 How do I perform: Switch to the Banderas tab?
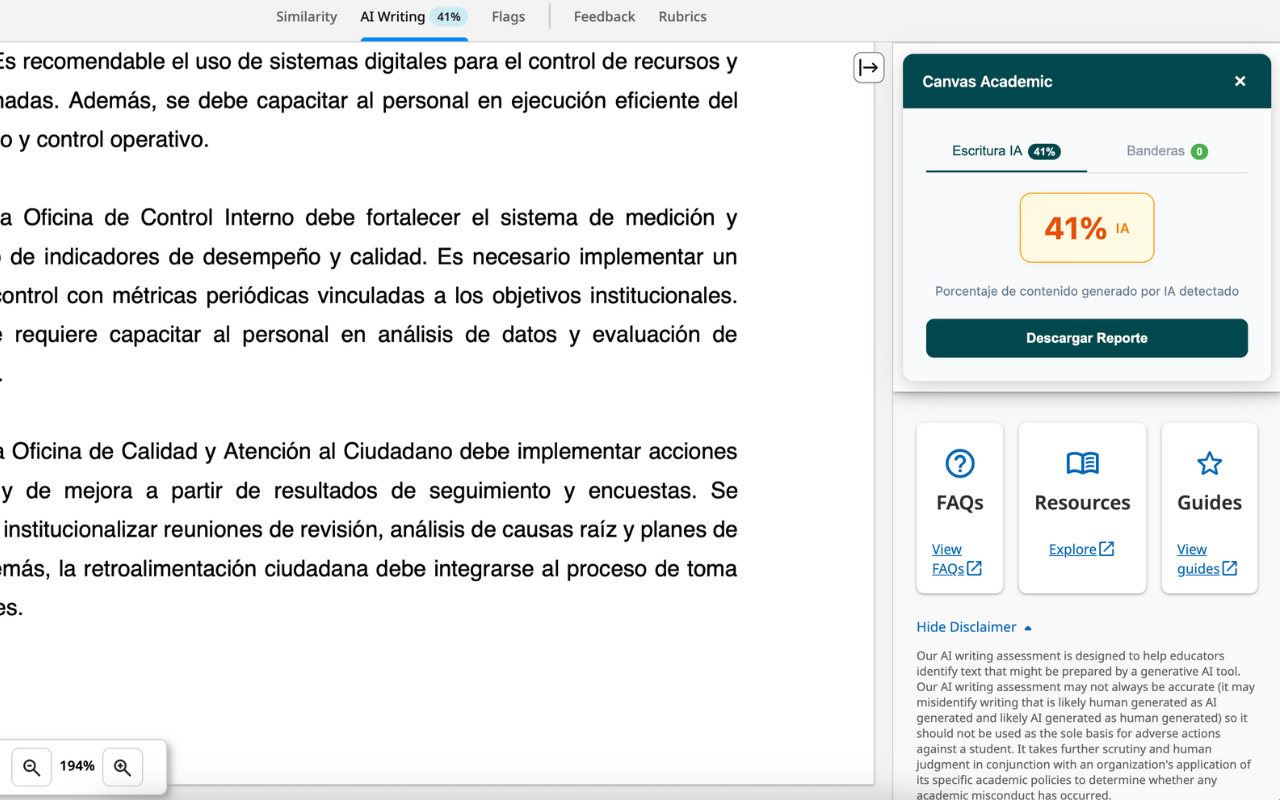(1166, 151)
